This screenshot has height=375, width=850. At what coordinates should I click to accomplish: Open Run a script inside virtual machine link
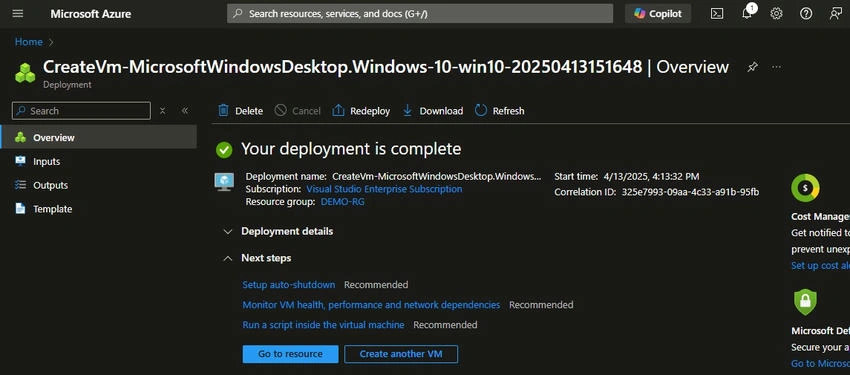click(x=323, y=325)
